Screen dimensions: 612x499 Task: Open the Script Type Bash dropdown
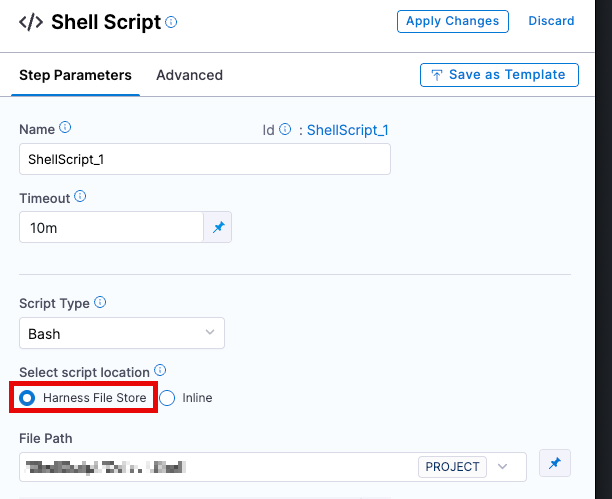(x=122, y=333)
